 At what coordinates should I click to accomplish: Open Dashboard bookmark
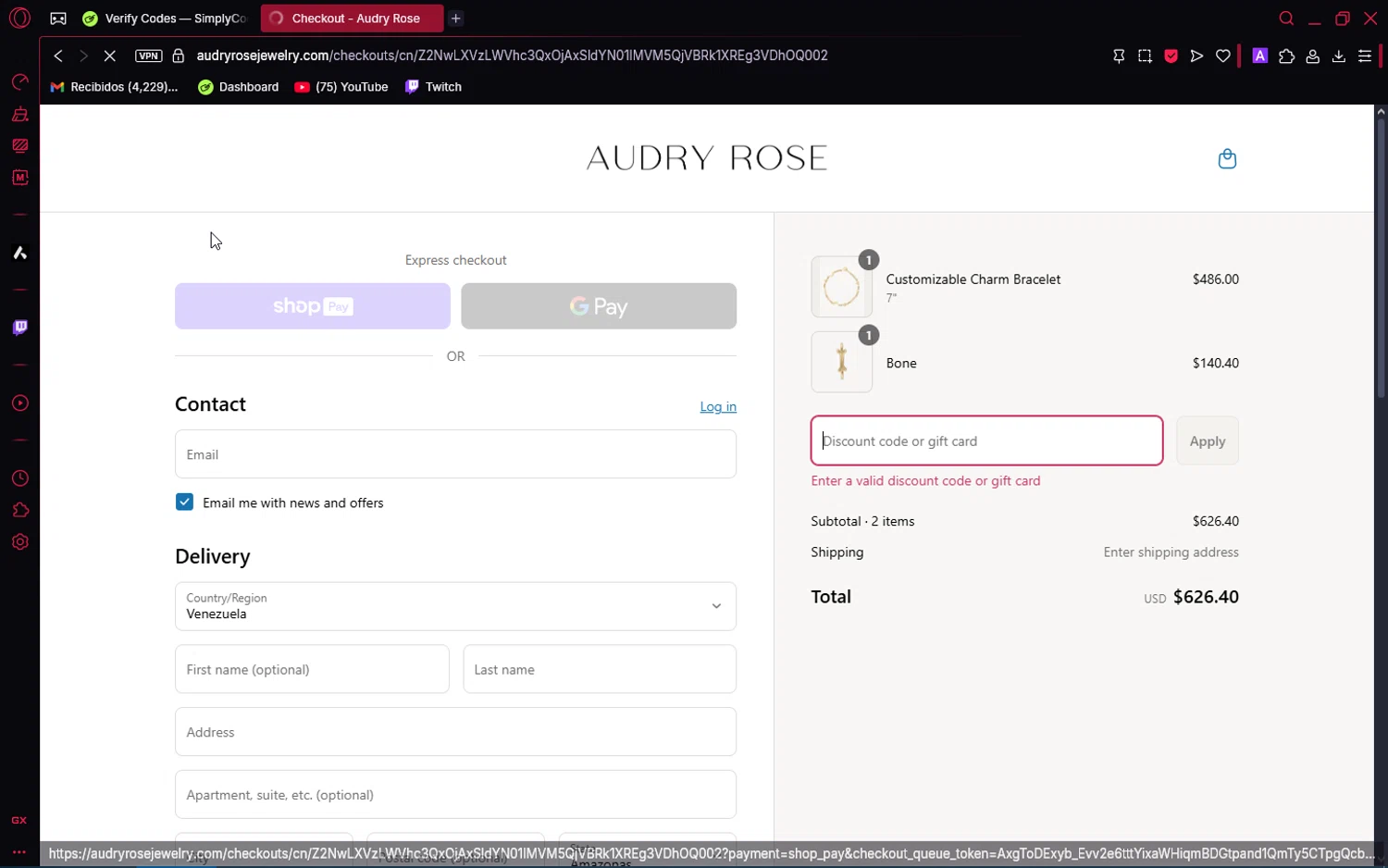239,87
